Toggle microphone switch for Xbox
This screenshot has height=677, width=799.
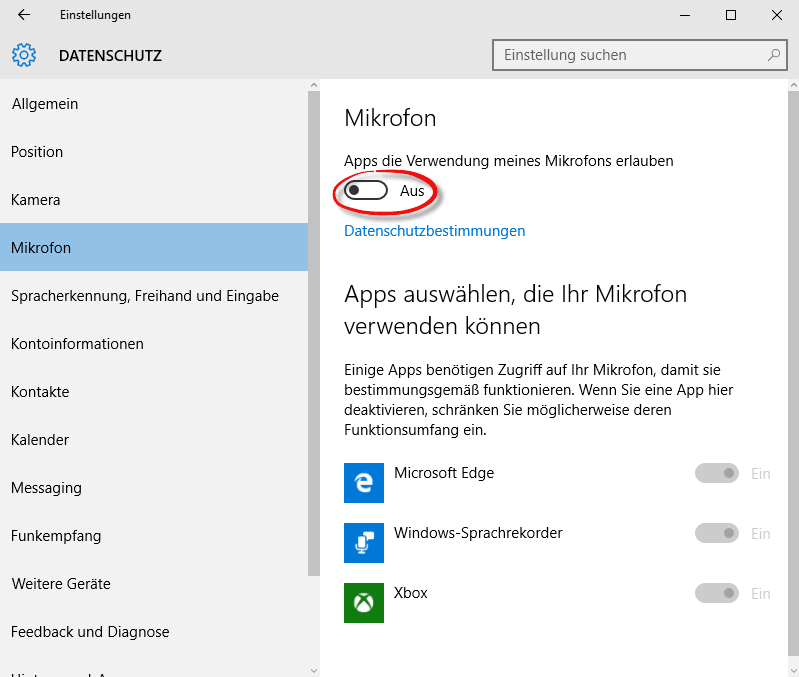(717, 594)
